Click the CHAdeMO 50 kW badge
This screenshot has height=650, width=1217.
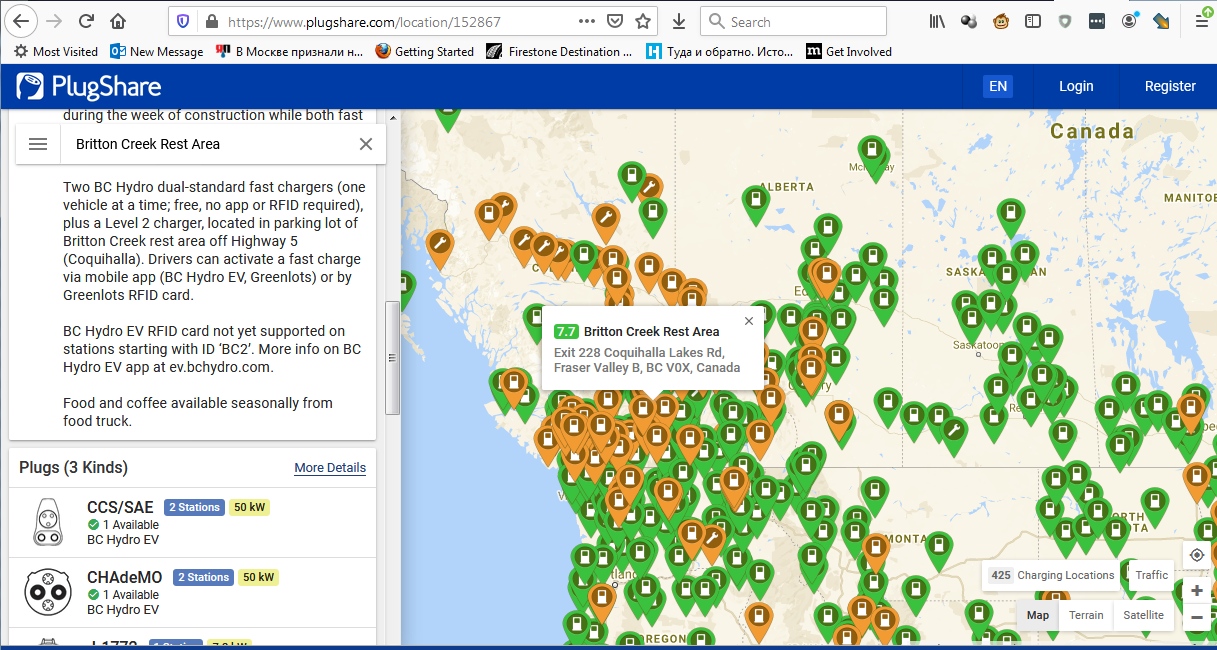259,577
